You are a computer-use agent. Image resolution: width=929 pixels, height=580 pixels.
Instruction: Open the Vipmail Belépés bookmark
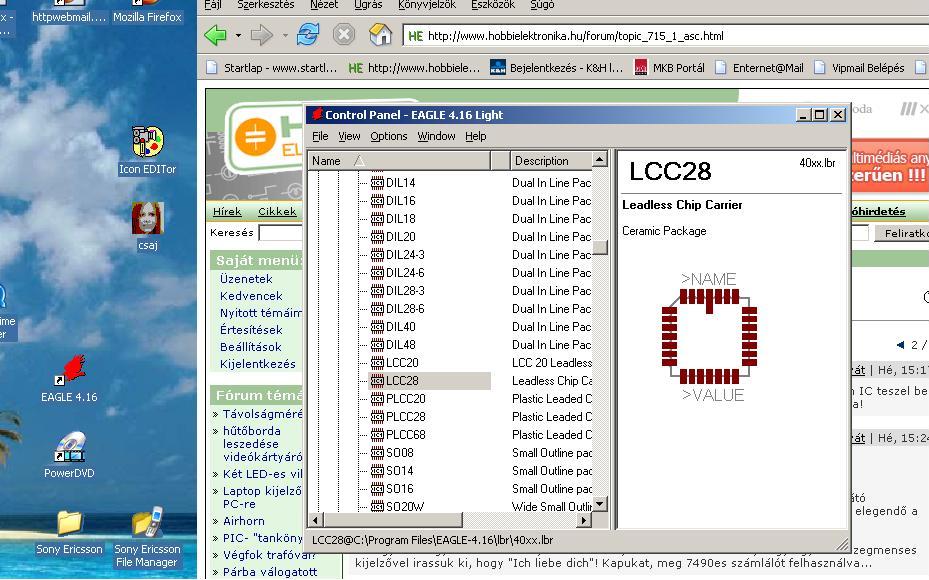point(859,68)
